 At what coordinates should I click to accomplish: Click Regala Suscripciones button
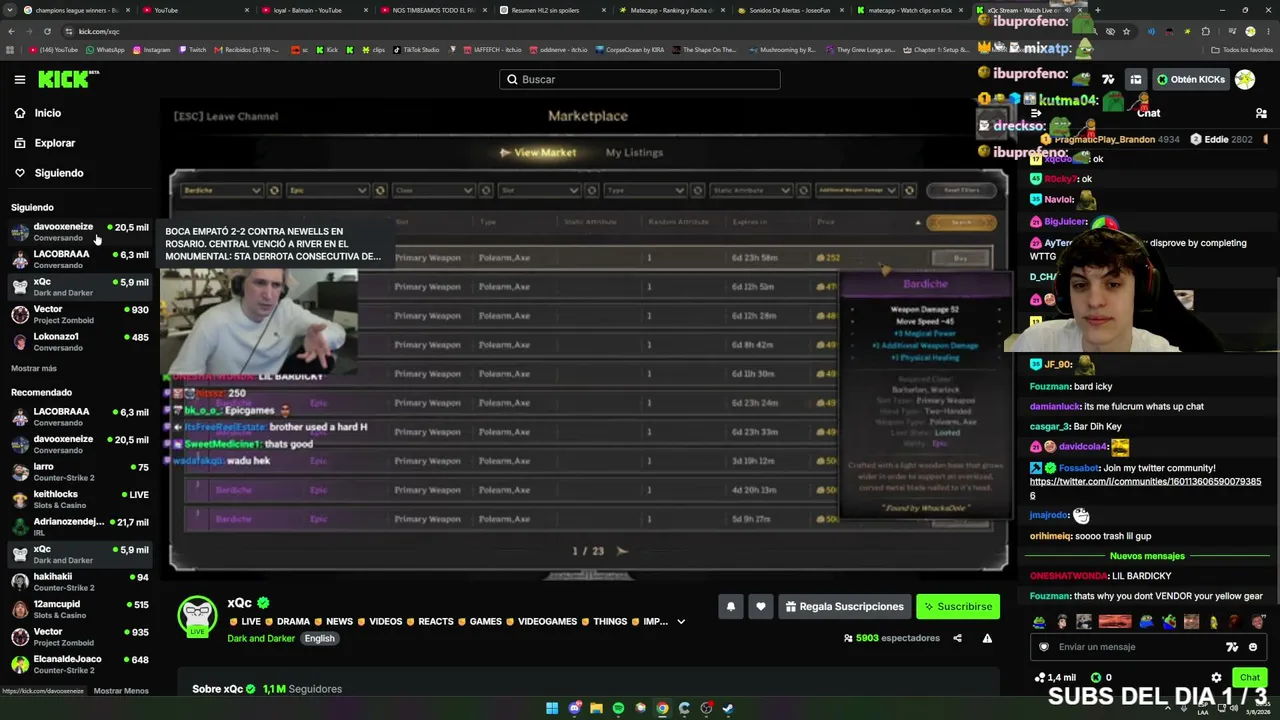coord(845,606)
